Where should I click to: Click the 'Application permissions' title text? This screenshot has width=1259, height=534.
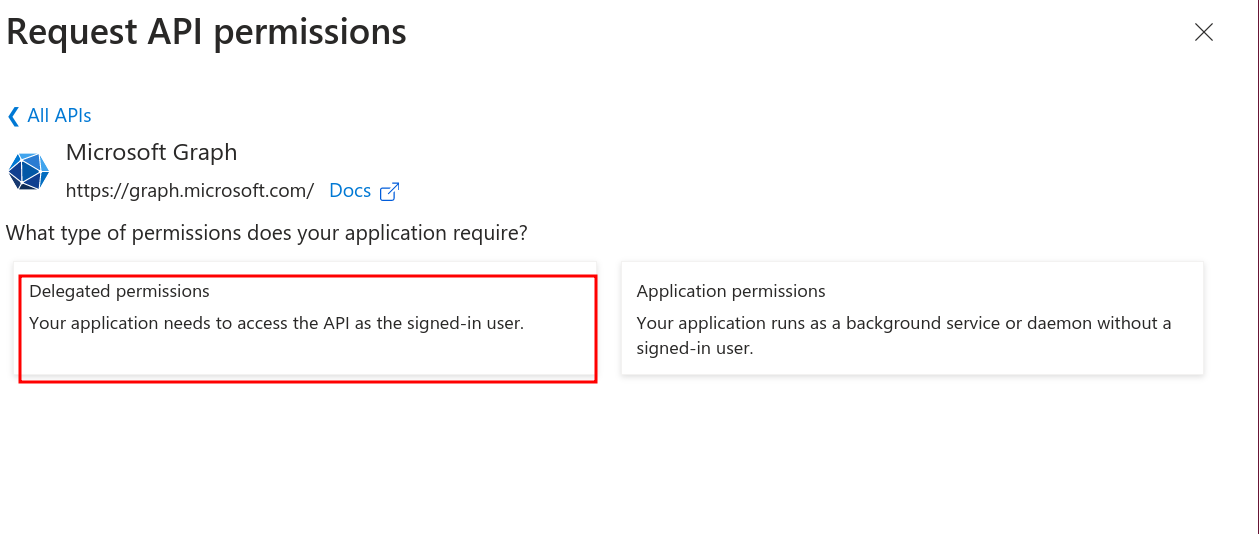(731, 291)
